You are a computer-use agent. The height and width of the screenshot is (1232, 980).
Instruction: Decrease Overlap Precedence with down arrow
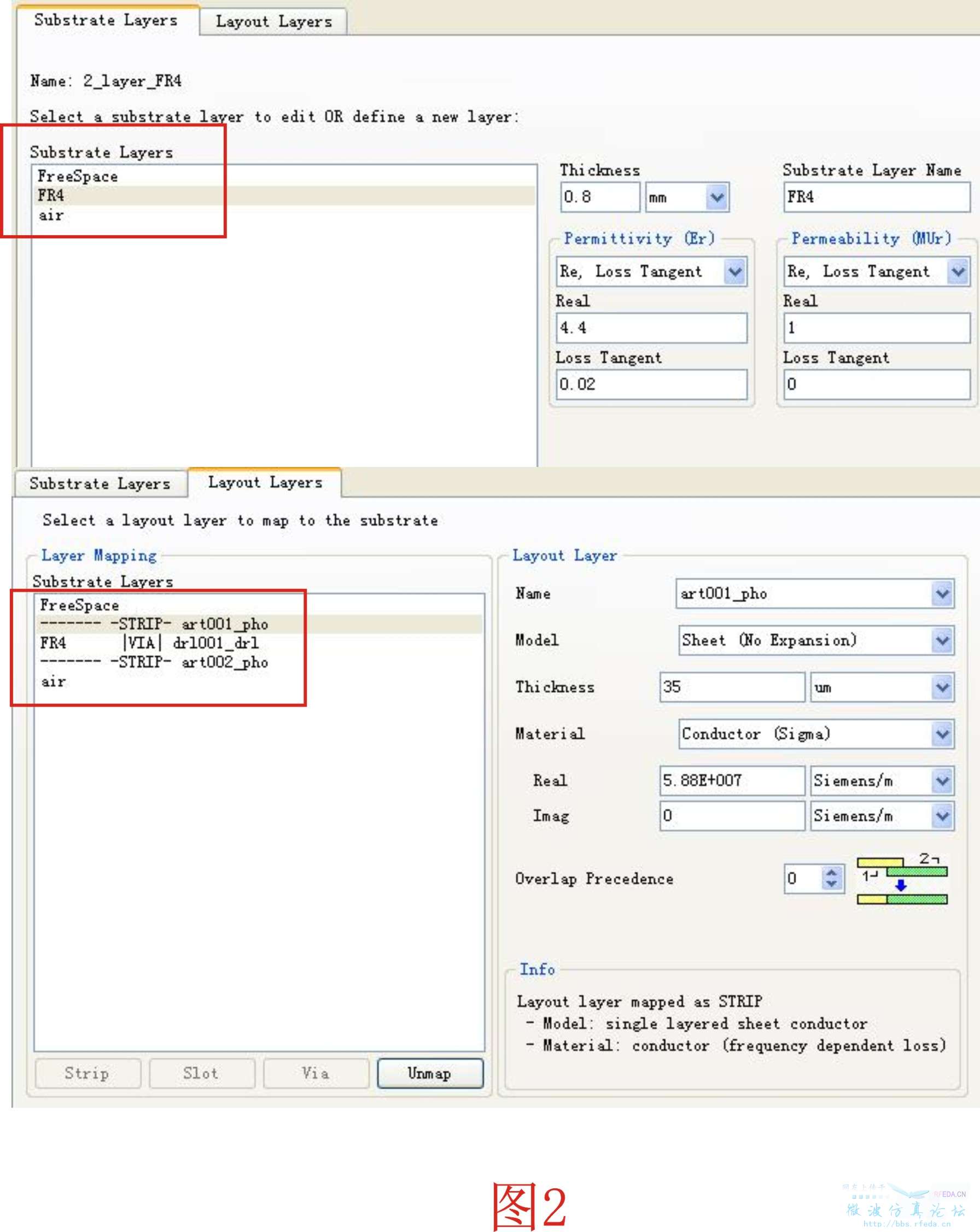pos(832,885)
